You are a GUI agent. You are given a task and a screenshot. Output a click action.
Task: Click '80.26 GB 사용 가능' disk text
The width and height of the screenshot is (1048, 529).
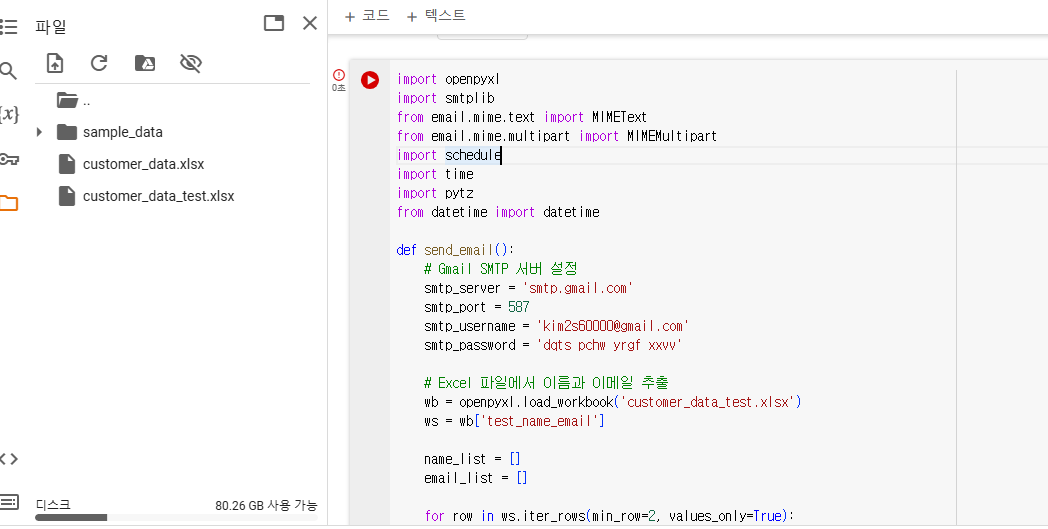tap(266, 506)
